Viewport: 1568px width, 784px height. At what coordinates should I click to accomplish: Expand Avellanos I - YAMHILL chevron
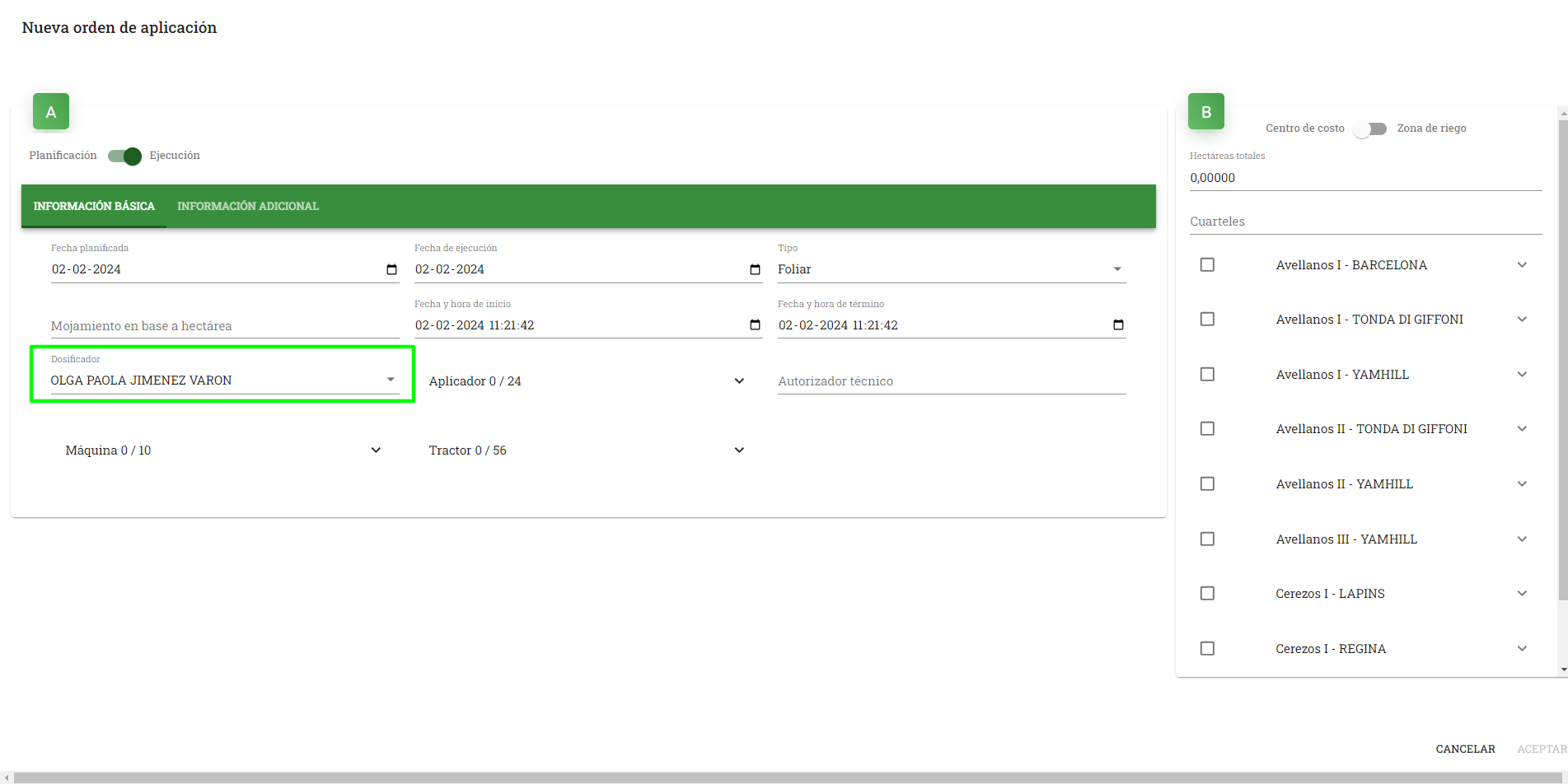pos(1522,374)
